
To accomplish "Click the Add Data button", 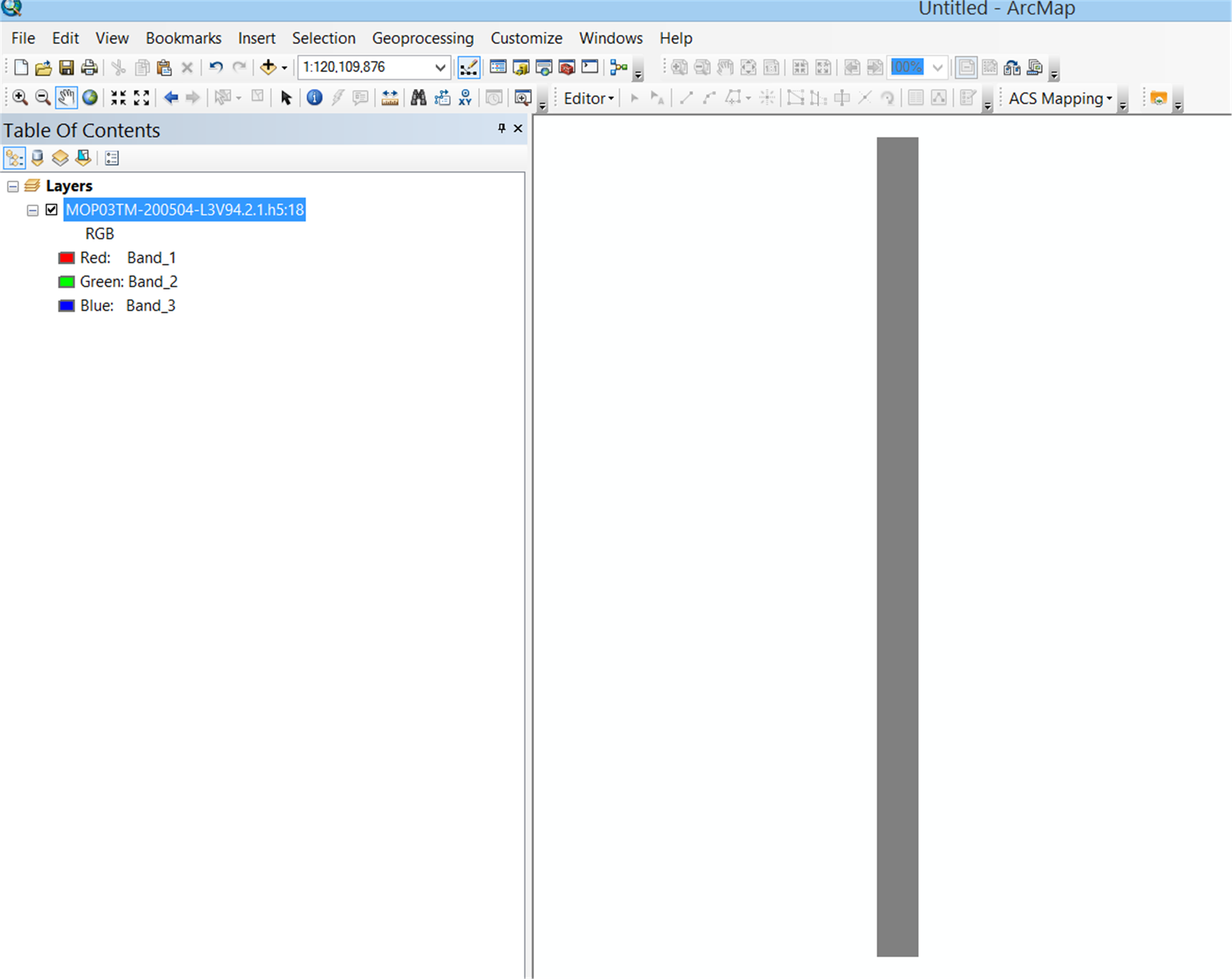I will [x=268, y=68].
